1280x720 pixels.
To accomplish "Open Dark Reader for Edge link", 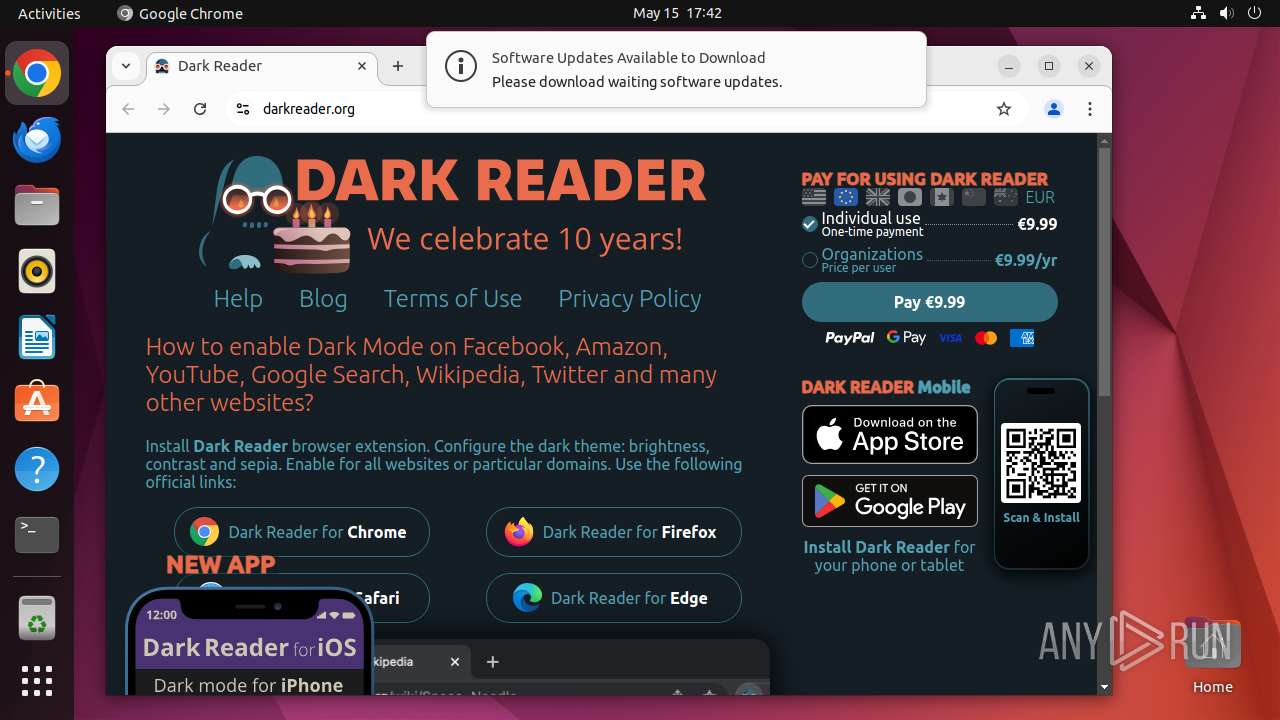I will click(x=614, y=598).
